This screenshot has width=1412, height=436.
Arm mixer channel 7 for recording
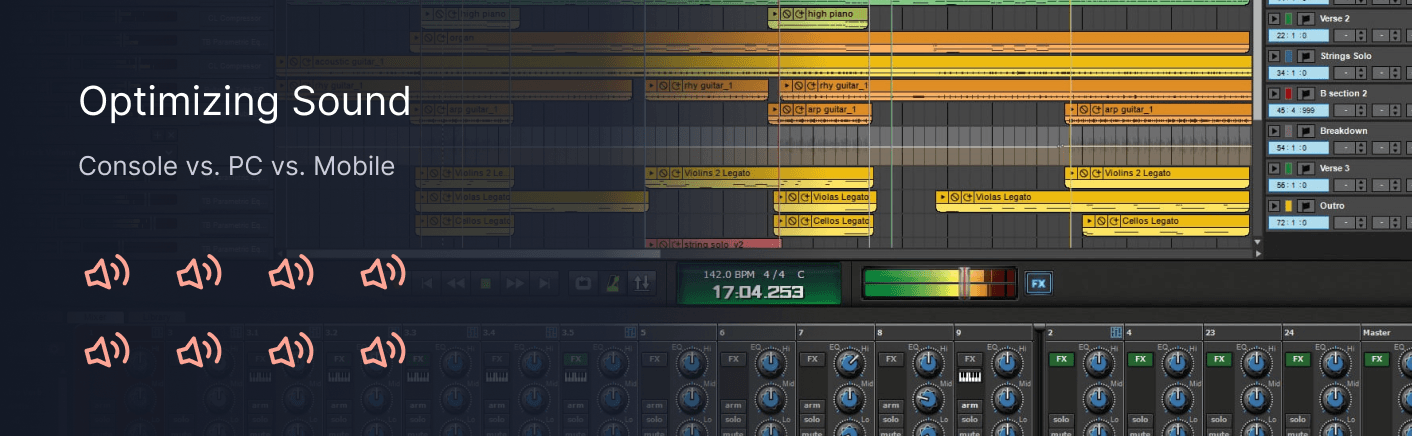pyautogui.click(x=812, y=405)
